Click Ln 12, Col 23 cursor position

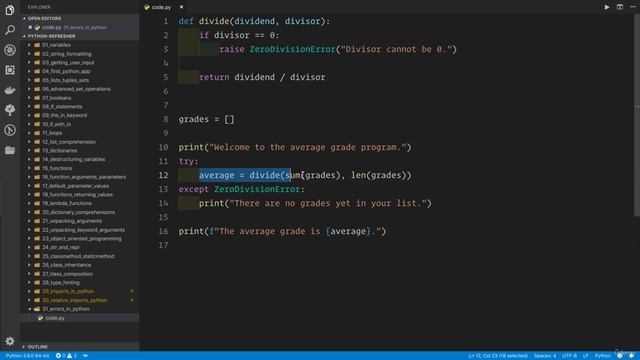[x=498, y=356]
